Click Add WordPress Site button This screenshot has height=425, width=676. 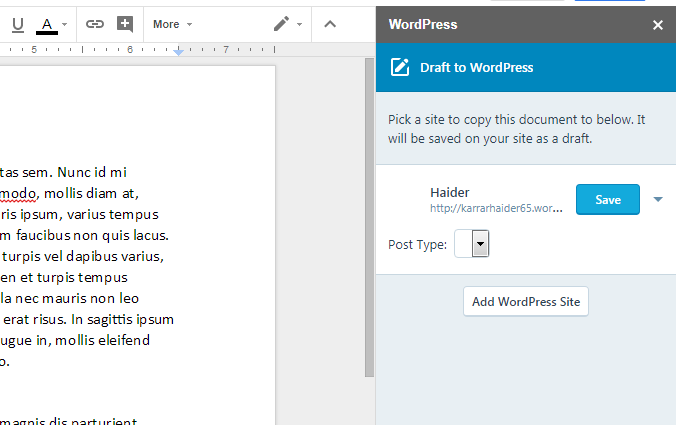526,302
